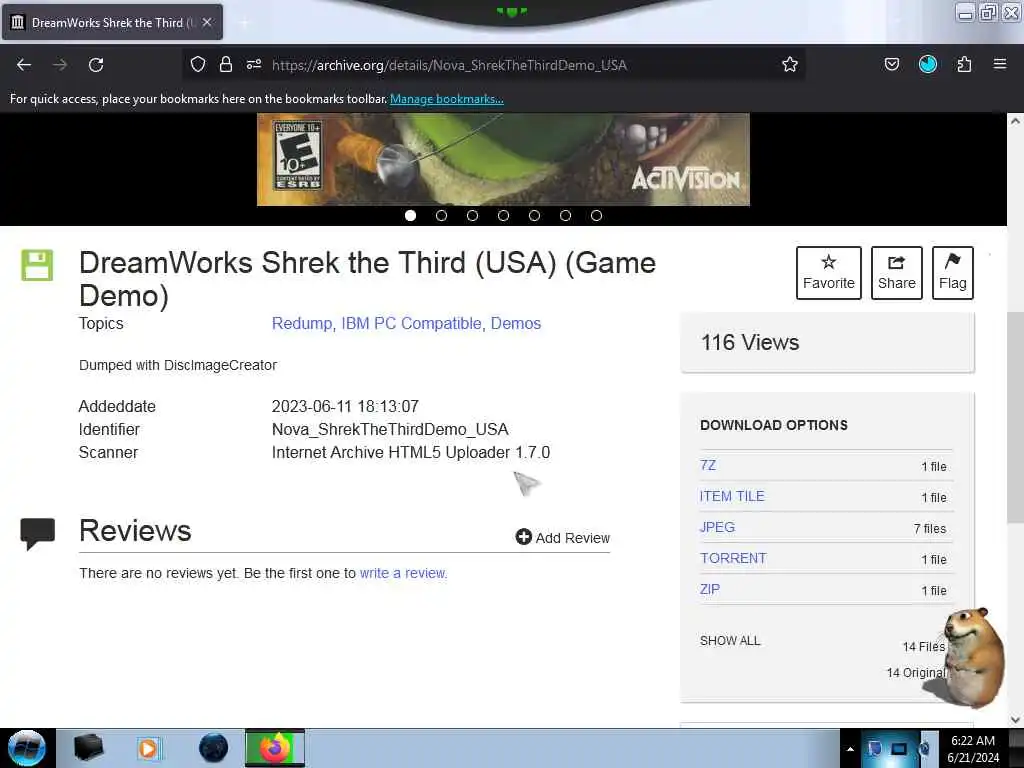Select the first carousel dot

point(410,216)
